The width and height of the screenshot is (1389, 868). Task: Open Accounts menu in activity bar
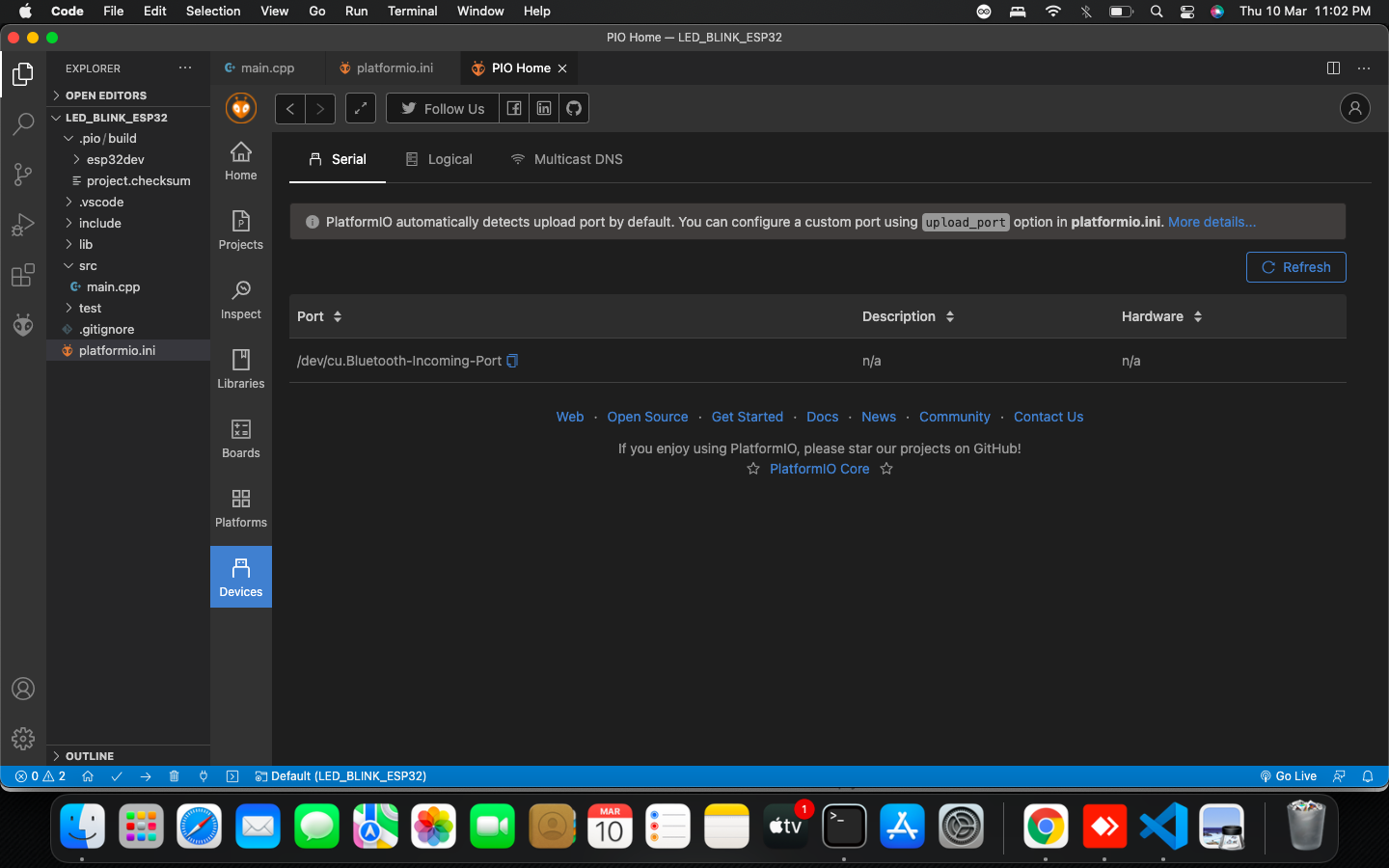coord(23,689)
